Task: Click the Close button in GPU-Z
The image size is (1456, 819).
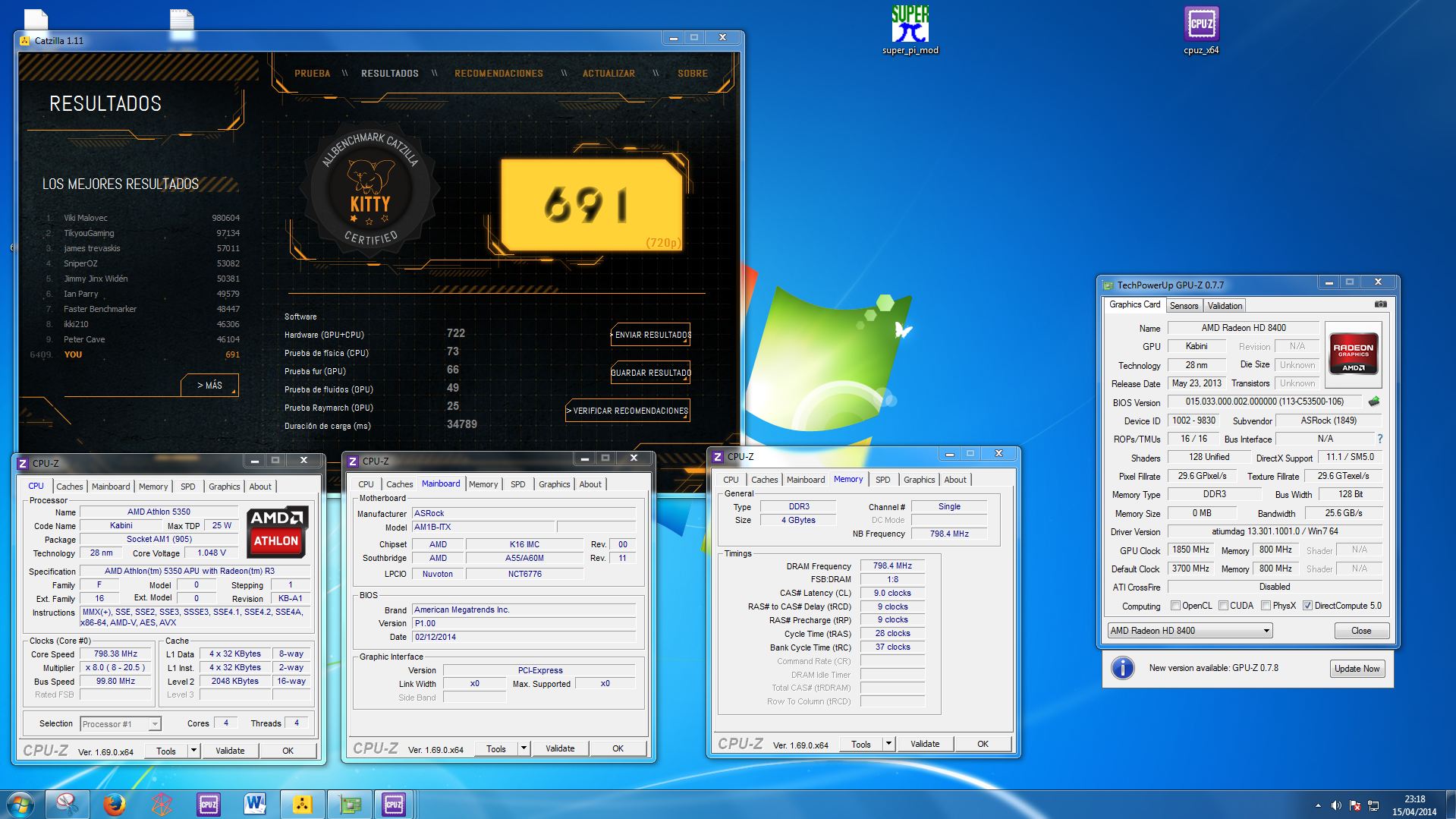Action: pos(1361,631)
